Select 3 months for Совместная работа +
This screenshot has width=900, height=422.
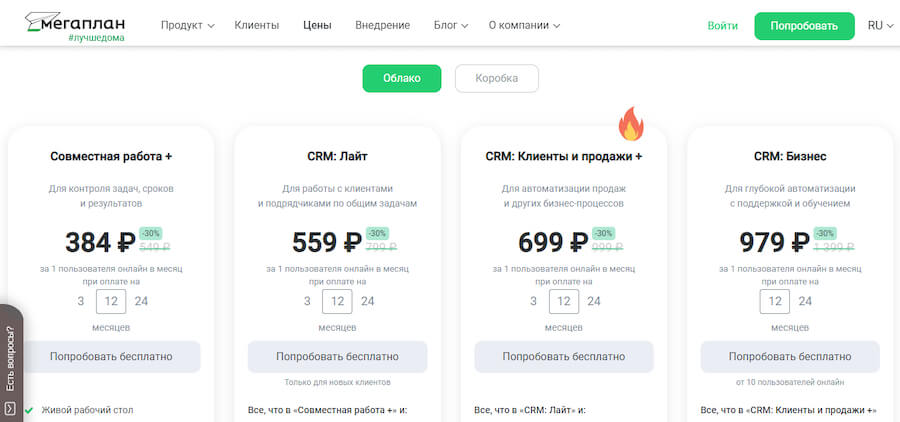79,301
